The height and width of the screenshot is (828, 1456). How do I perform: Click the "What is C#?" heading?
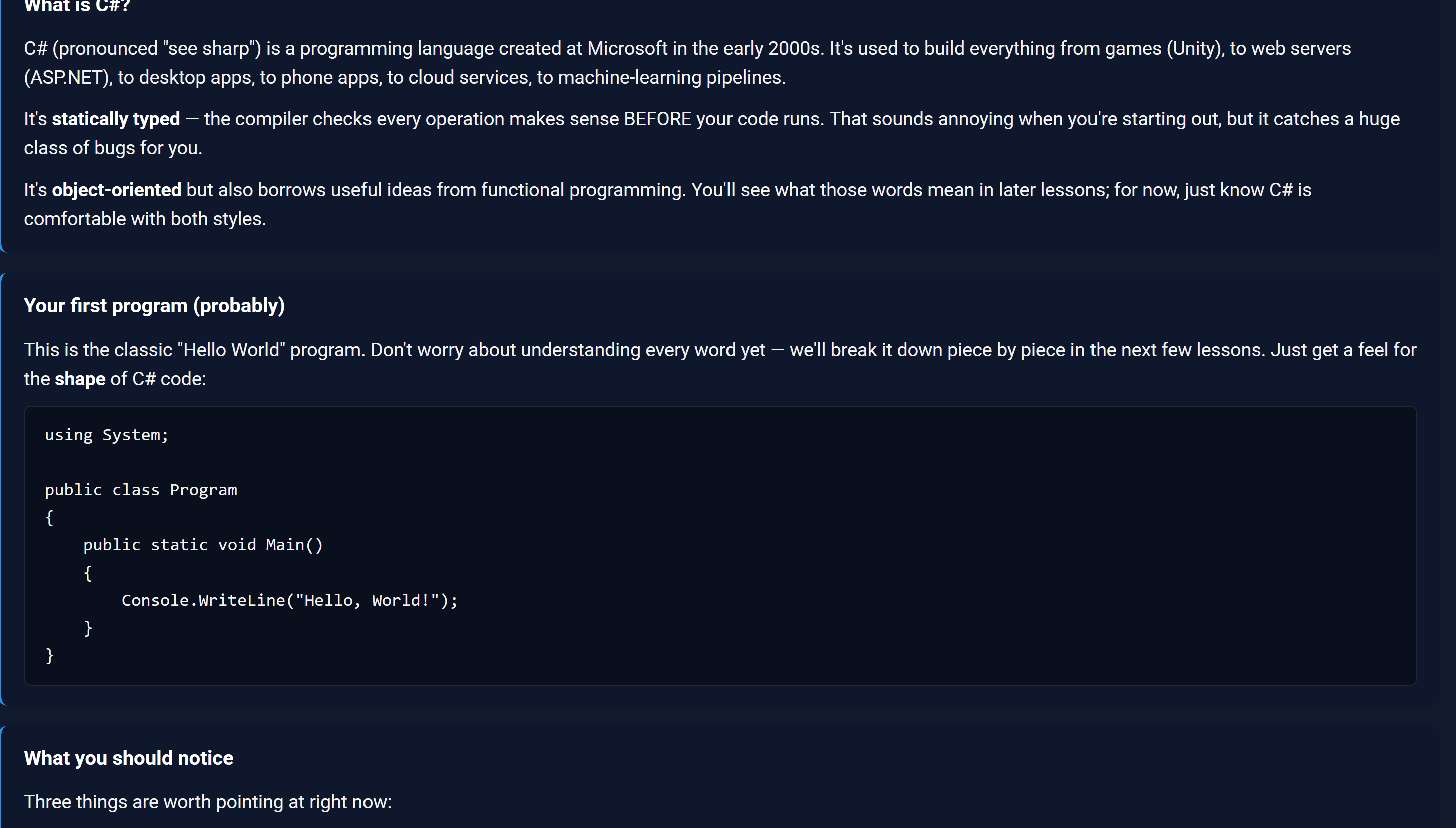(77, 6)
